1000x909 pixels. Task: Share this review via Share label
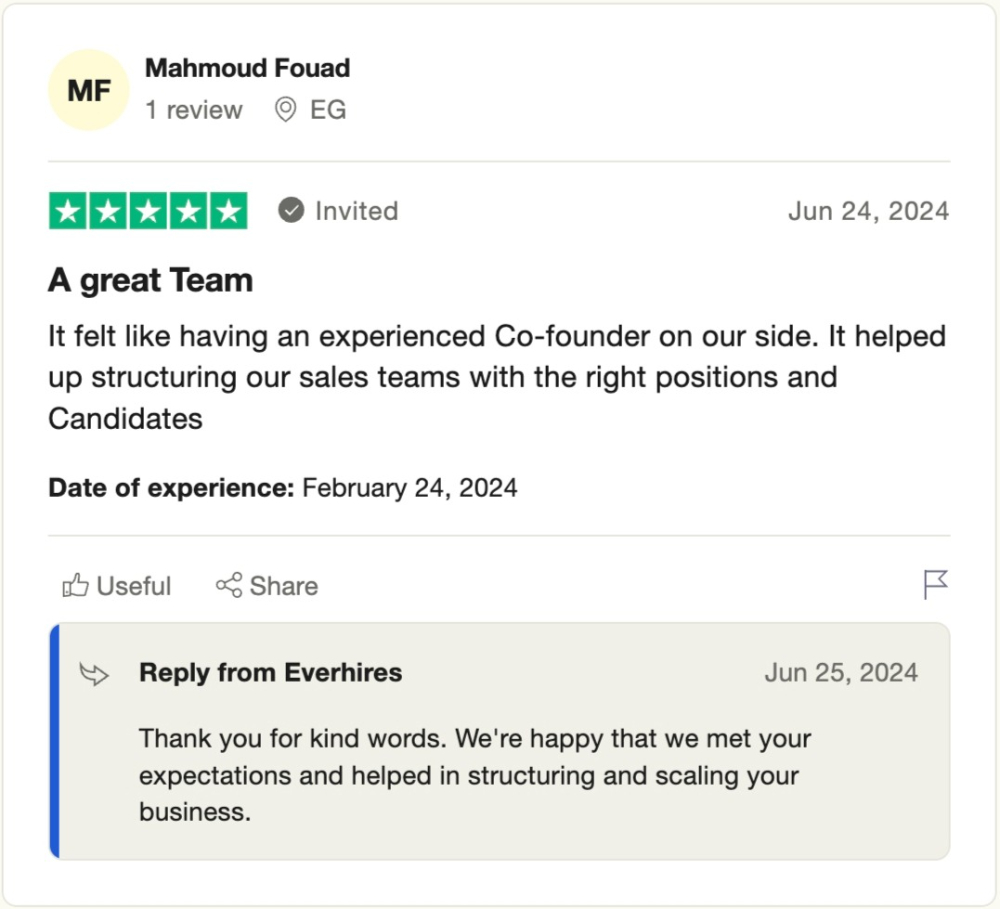click(284, 586)
